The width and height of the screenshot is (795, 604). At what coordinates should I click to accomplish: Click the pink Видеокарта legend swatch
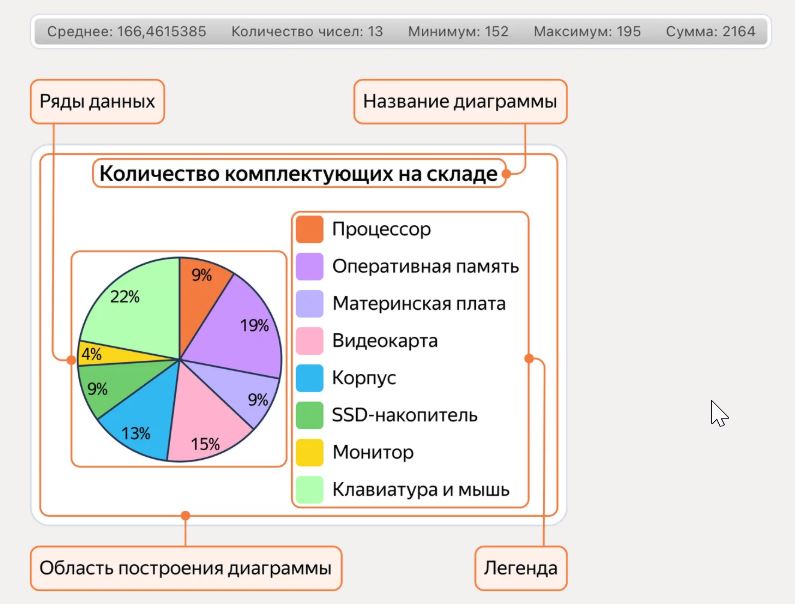point(310,341)
